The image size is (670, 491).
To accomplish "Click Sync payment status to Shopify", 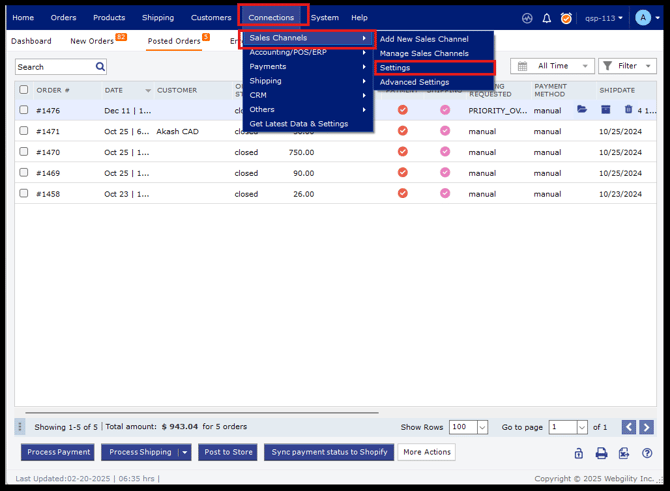I will tap(329, 452).
